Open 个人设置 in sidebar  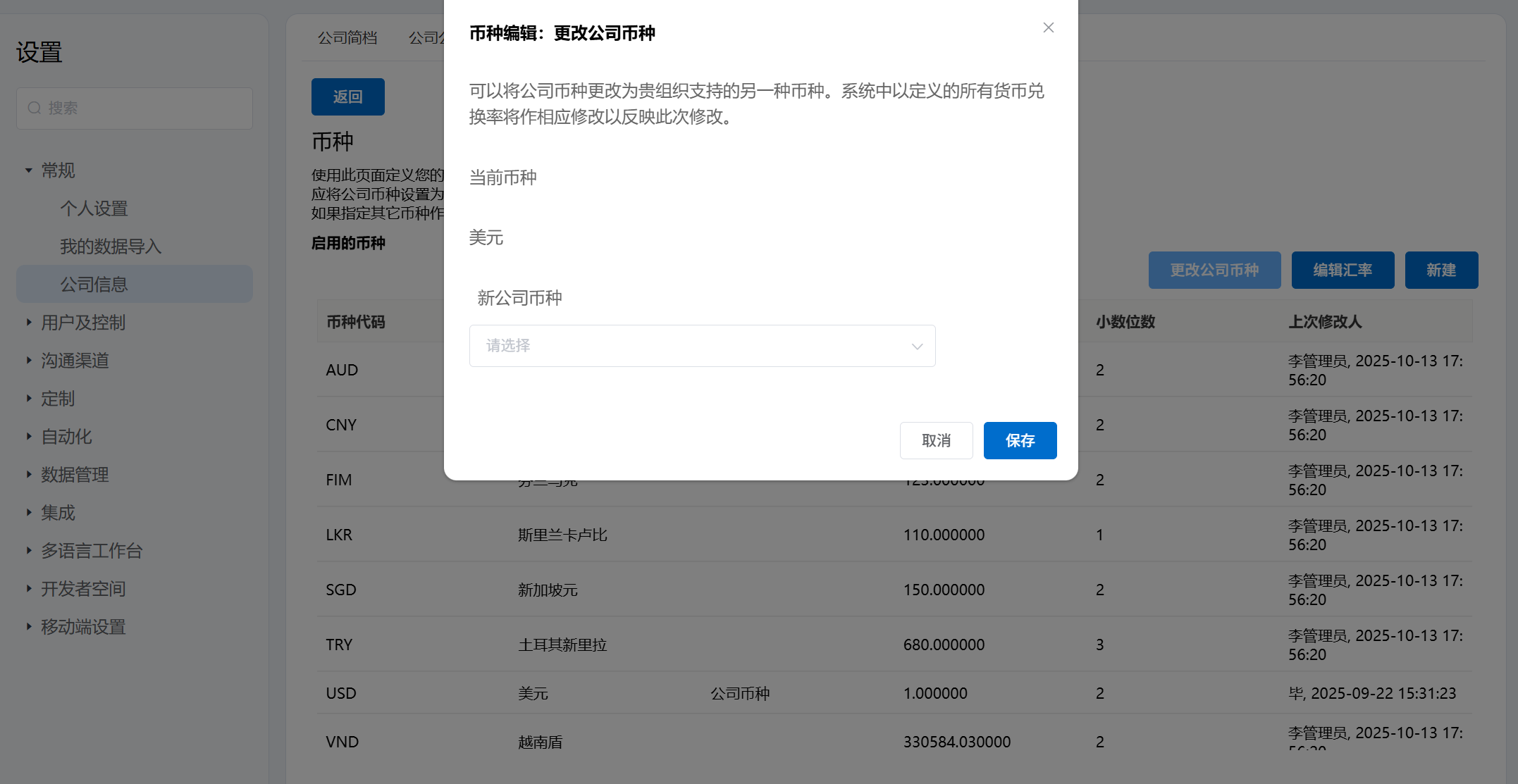[x=94, y=209]
